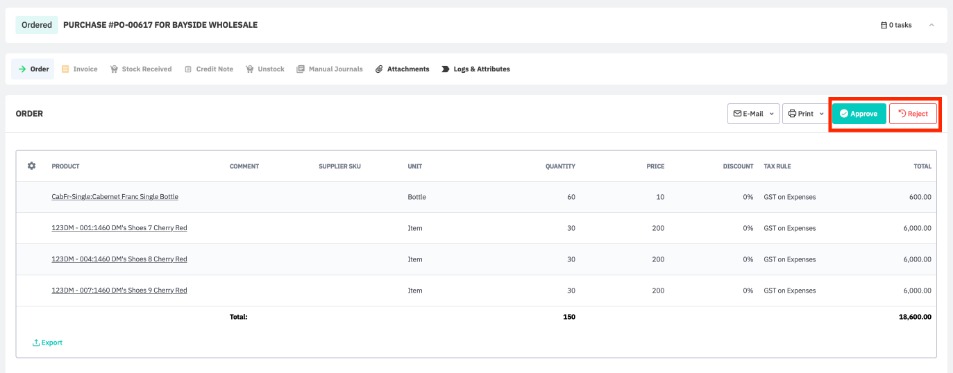Select grand total 18,600.00
Screen dimensions: 953x373
tap(915, 317)
